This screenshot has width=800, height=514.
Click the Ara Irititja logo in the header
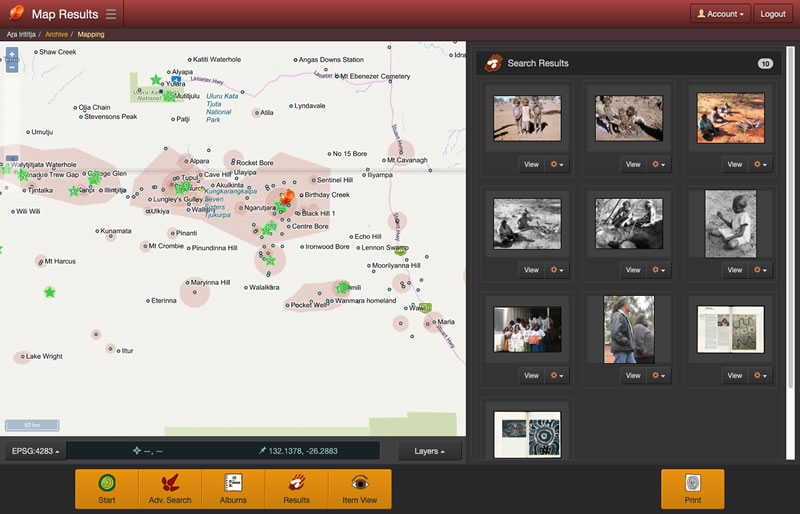click(16, 13)
